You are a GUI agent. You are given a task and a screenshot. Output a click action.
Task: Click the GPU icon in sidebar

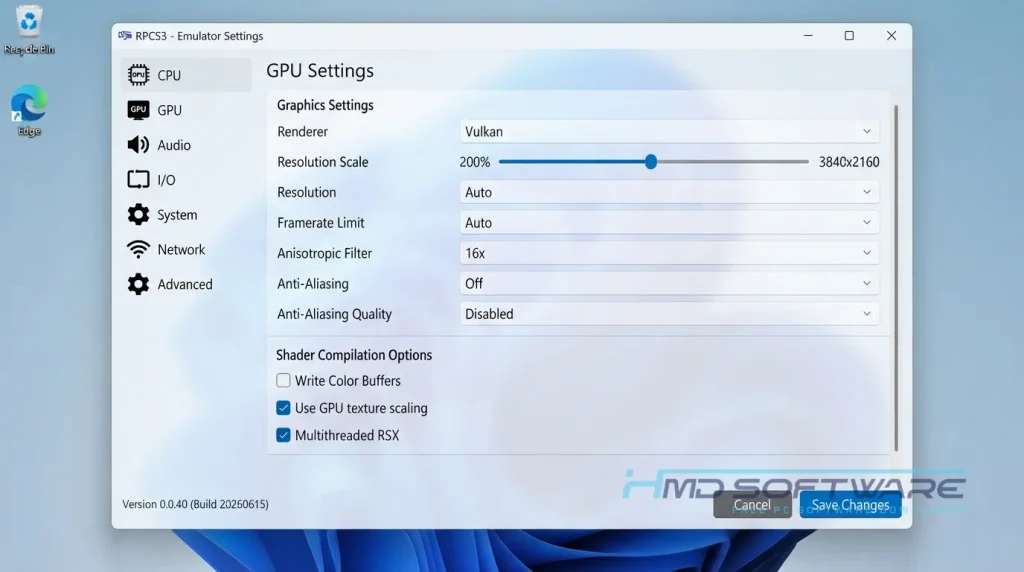click(138, 110)
